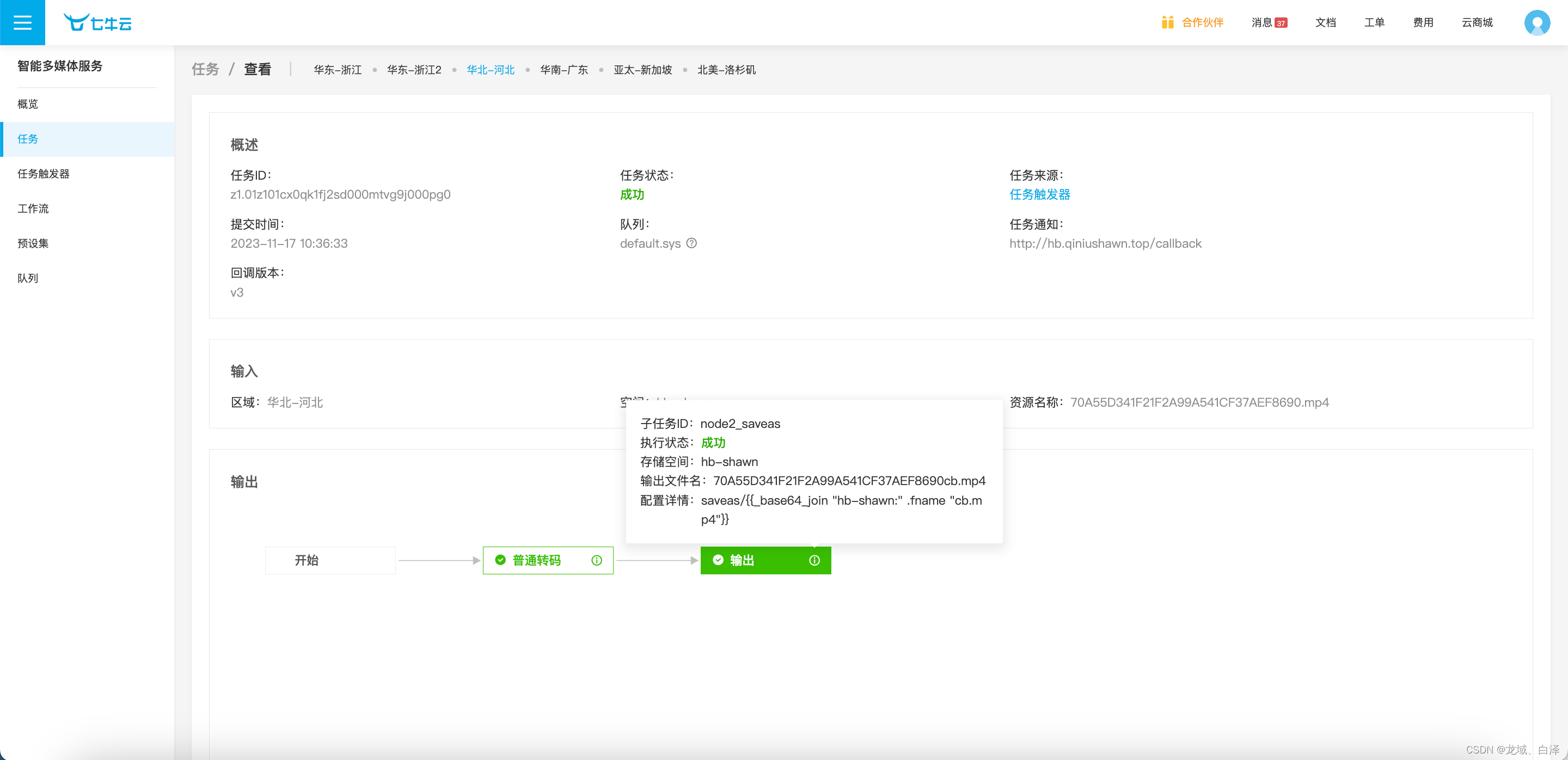The width and height of the screenshot is (1568, 760).
Task: Select 任务 in the sidebar
Action: tap(87, 139)
